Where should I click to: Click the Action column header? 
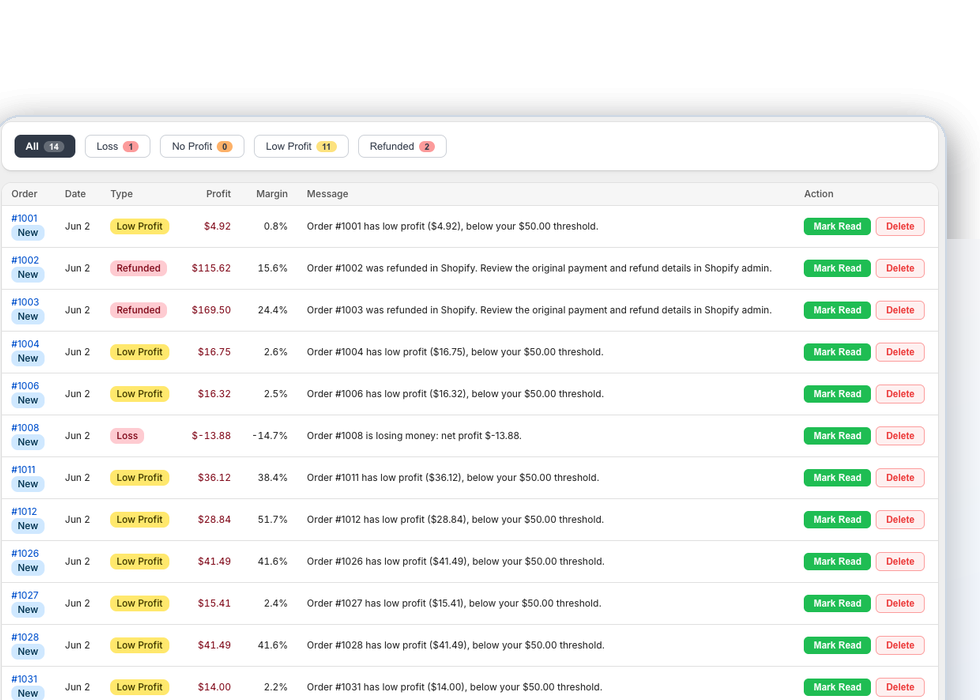tap(819, 194)
